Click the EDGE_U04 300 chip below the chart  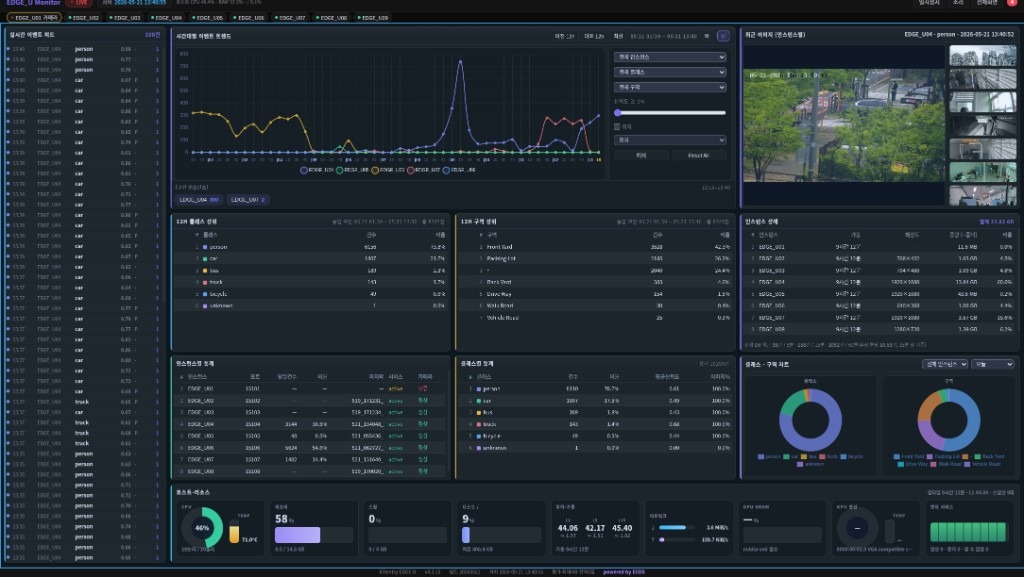click(199, 200)
